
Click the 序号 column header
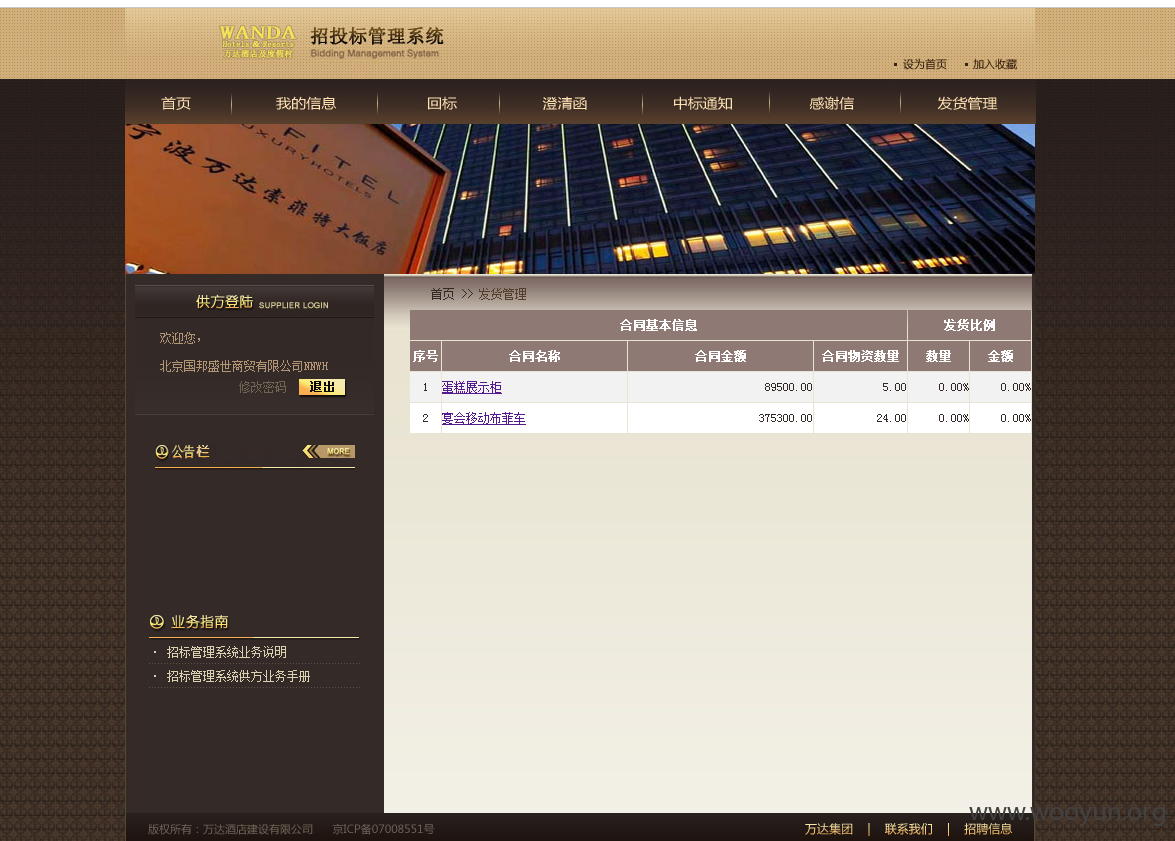tap(426, 356)
